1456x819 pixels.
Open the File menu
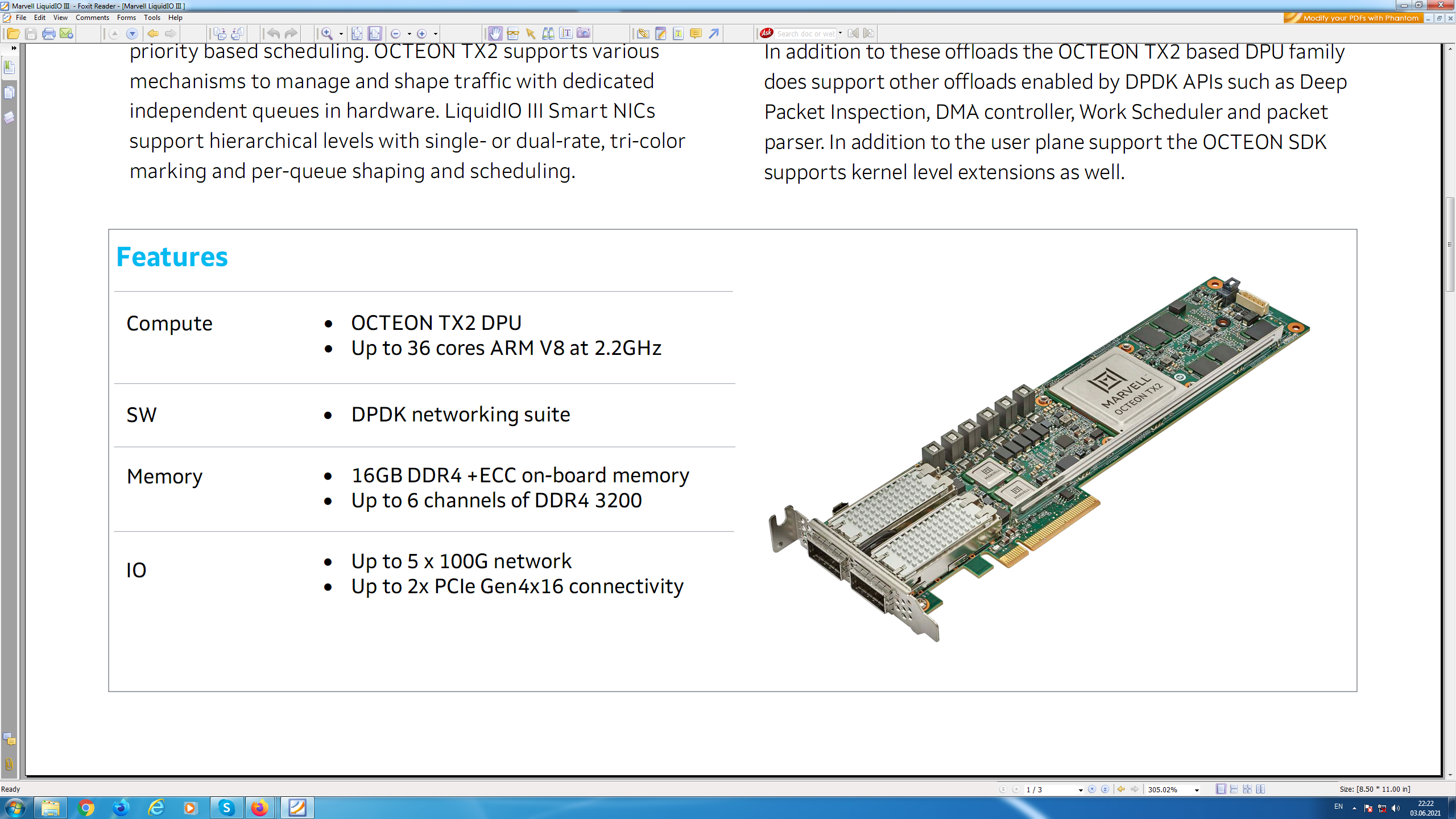(21, 18)
